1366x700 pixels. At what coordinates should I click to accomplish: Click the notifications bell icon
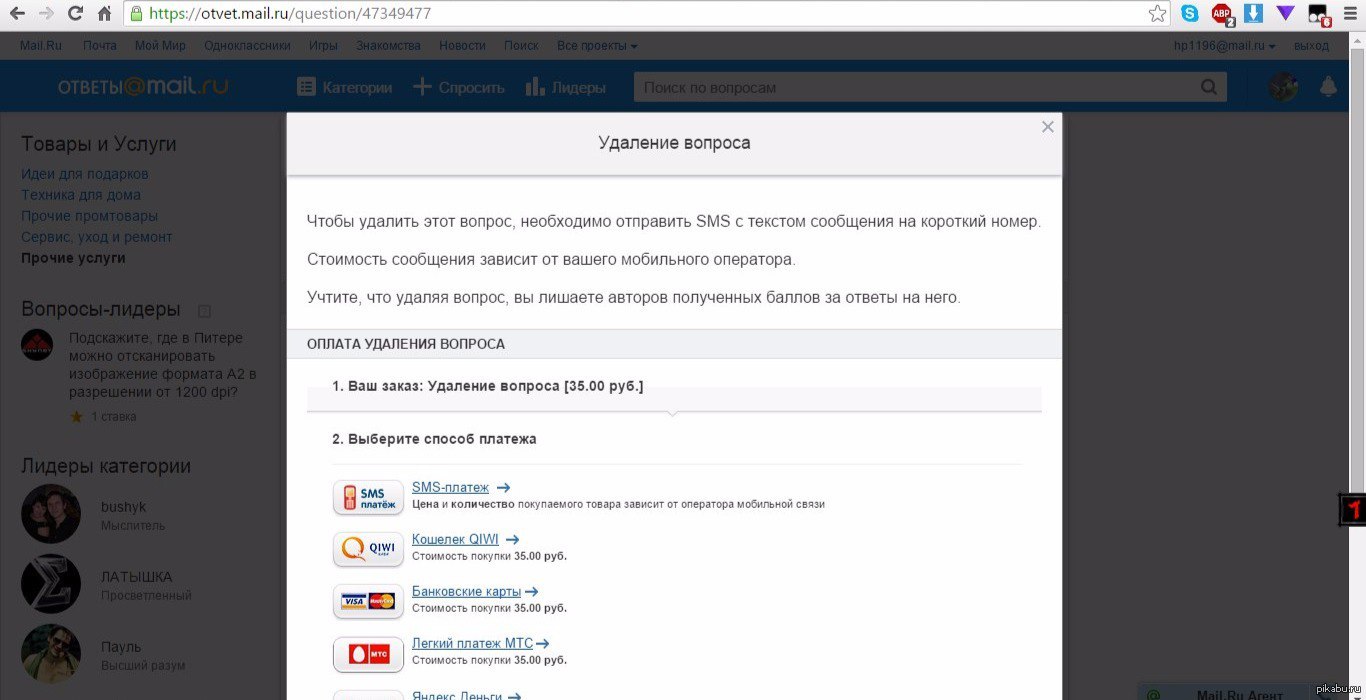tap(1328, 87)
